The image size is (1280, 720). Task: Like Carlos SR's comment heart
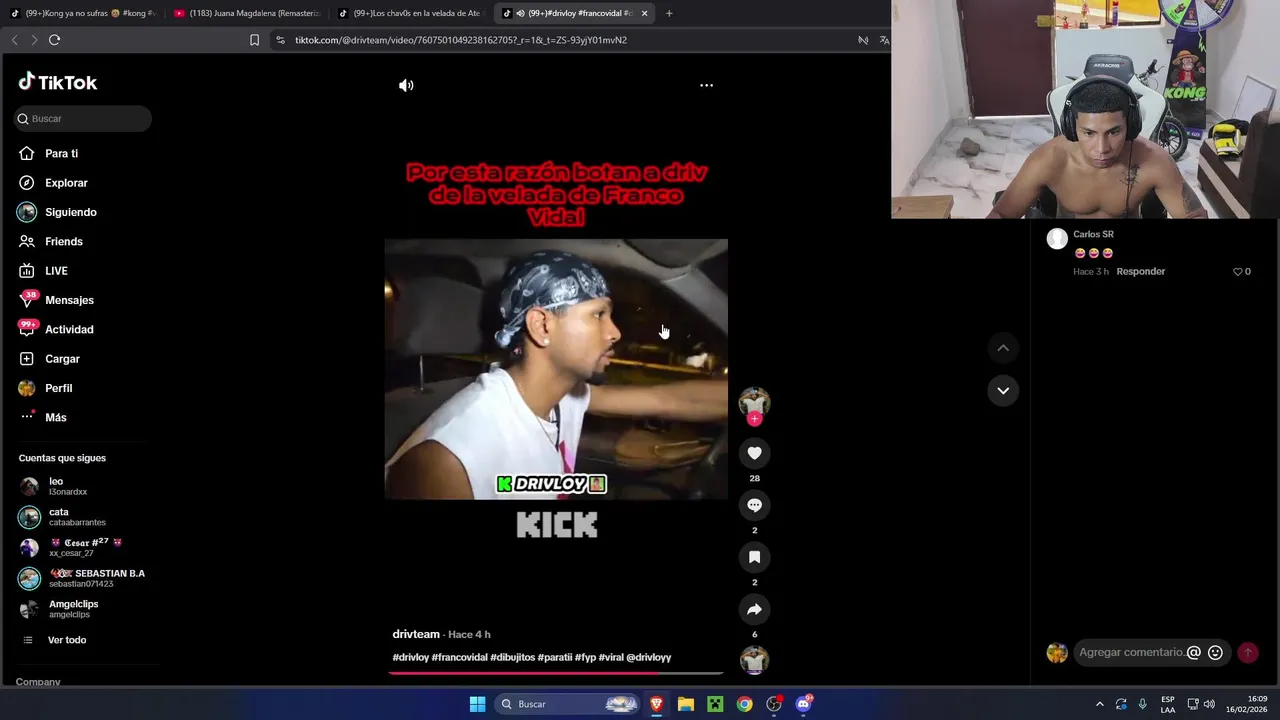pos(1238,271)
